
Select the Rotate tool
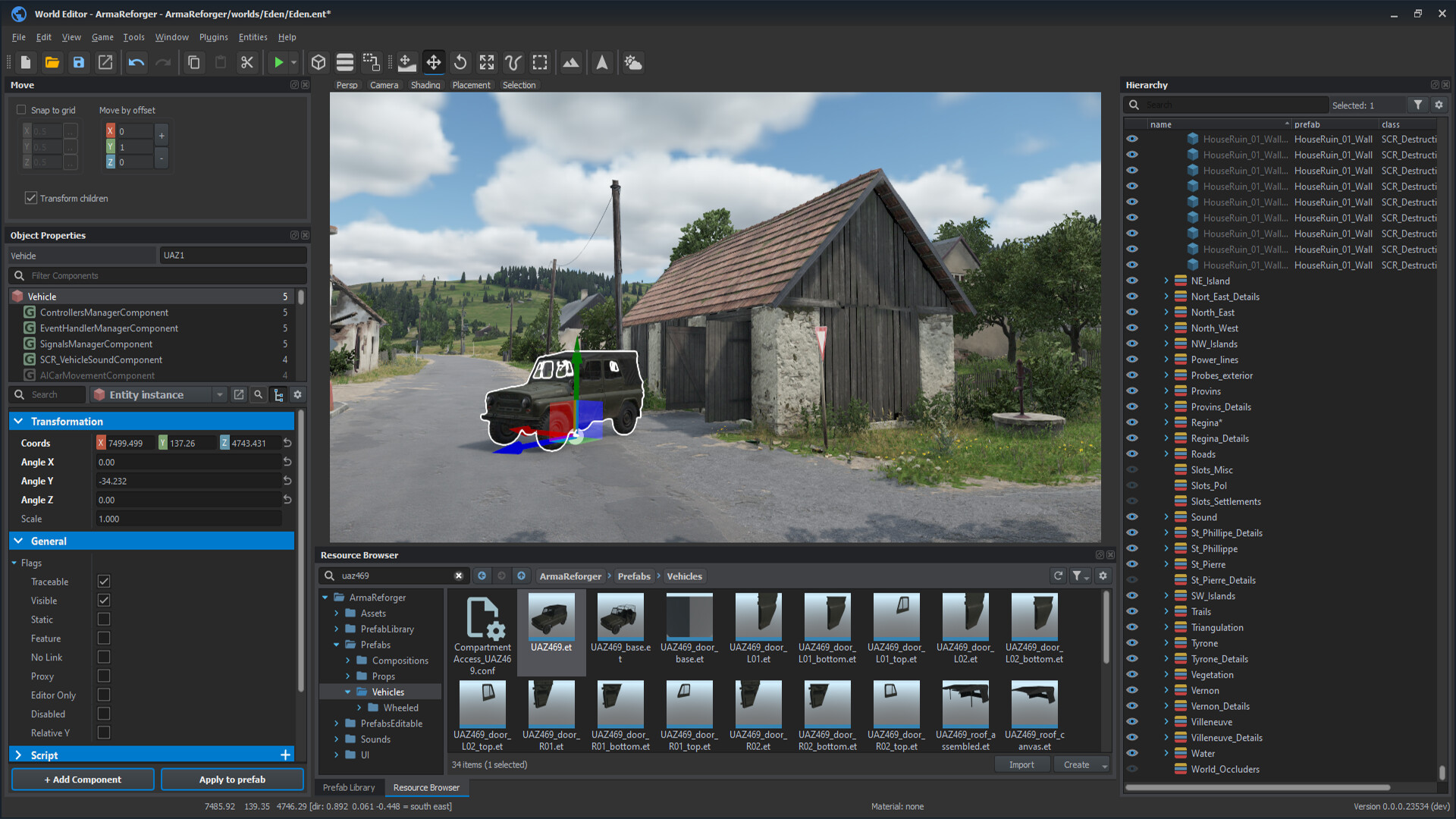click(x=460, y=62)
